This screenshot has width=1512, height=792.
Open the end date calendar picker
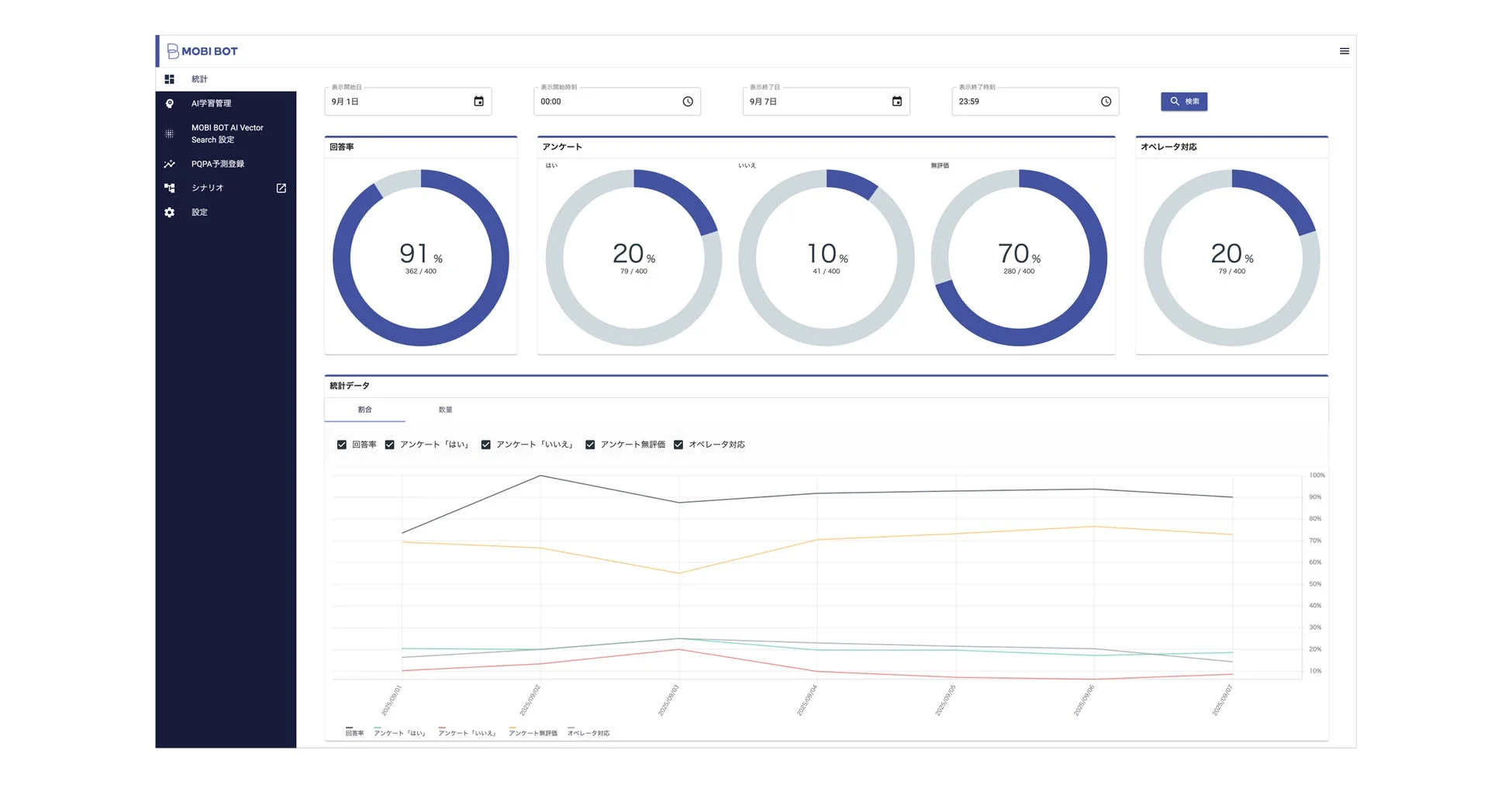point(897,102)
